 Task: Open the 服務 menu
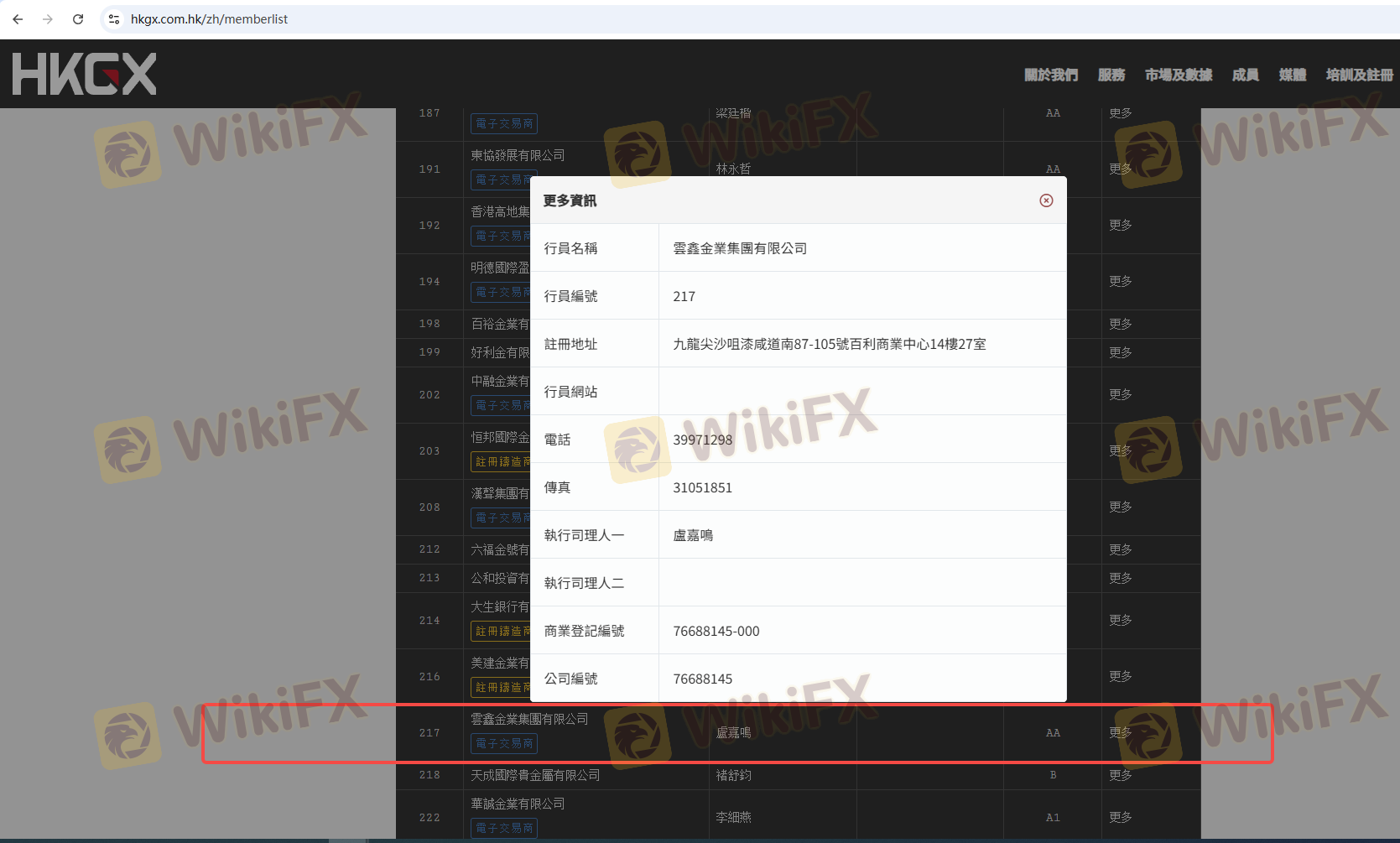tap(1111, 75)
